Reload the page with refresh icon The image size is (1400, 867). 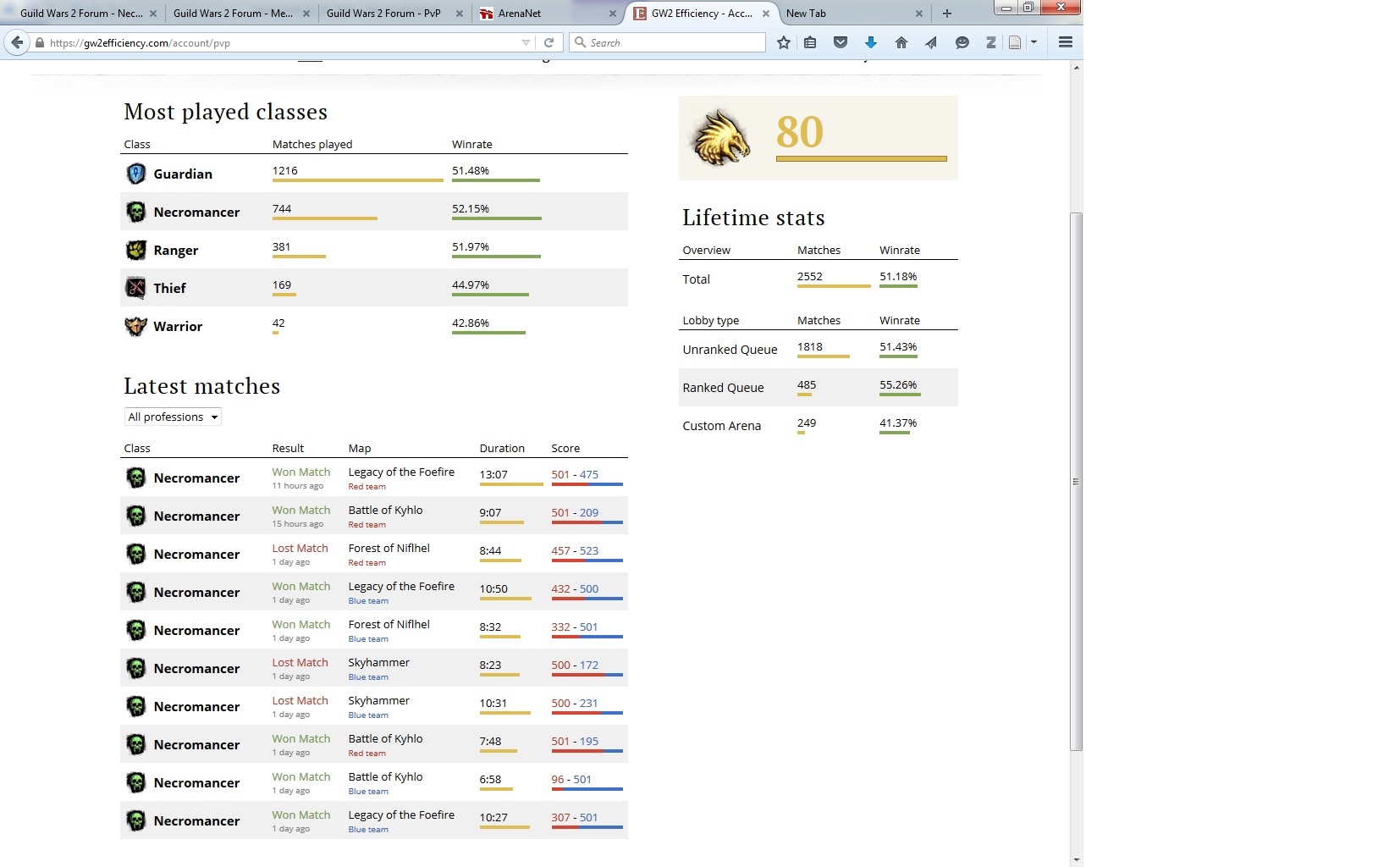click(548, 42)
